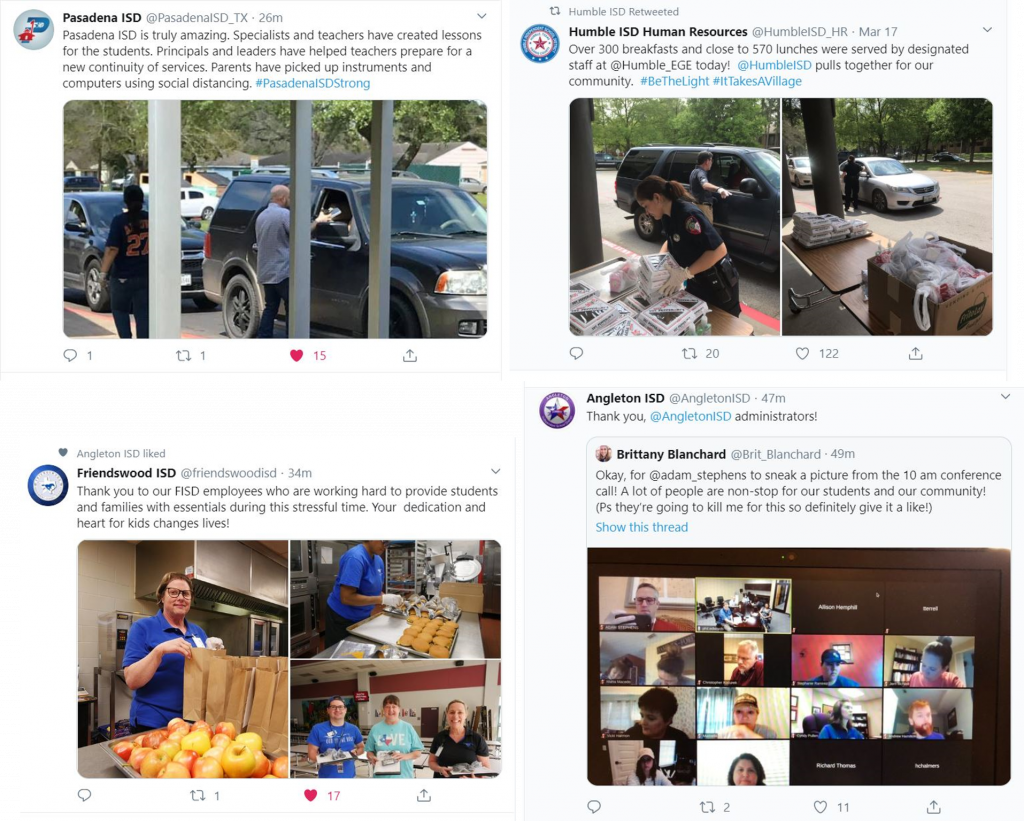This screenshot has width=1024, height=821.
Task: Open the conference call screenshot image
Action: point(799,666)
